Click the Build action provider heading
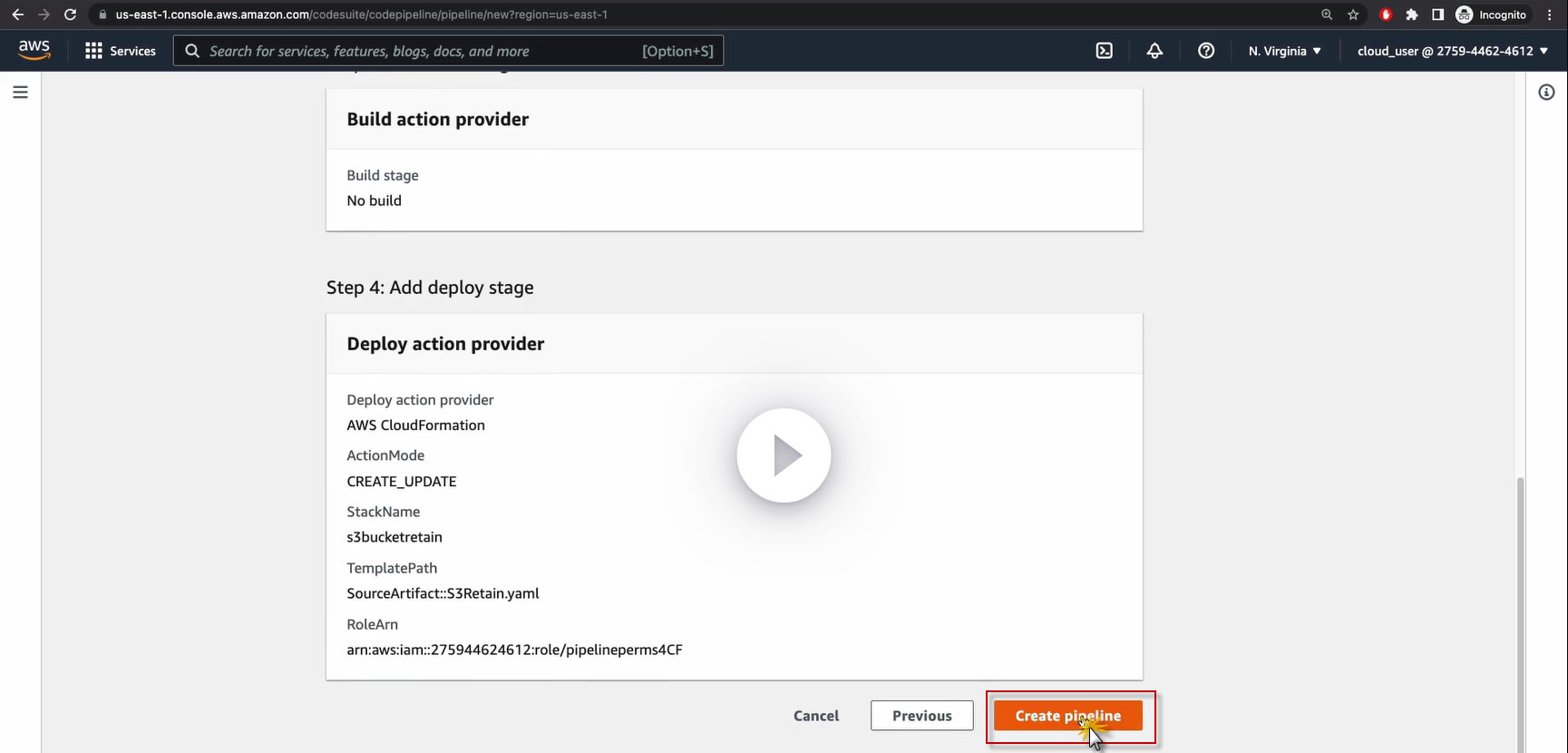Viewport: 1568px width, 753px height. 438,120
